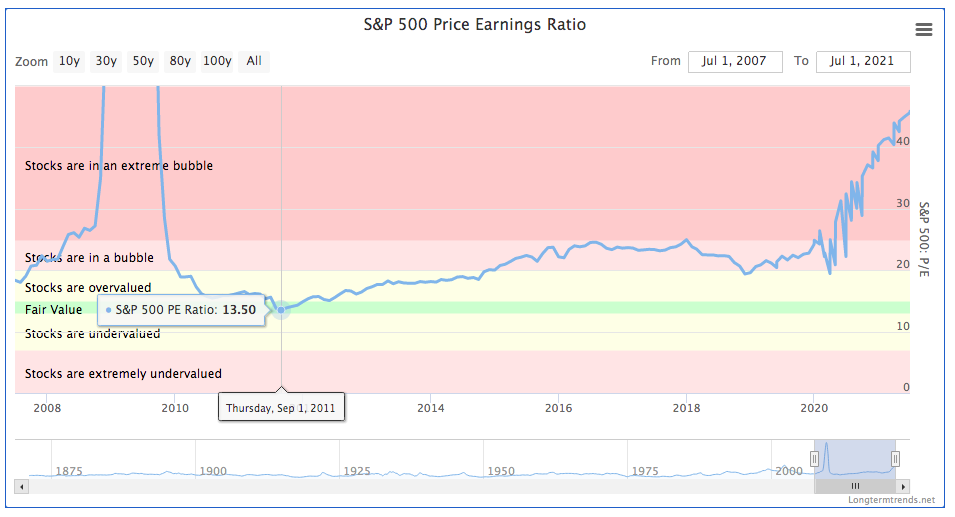This screenshot has width=955, height=517.
Task: Click the highlighted Sep 2011 data point
Action: [282, 310]
